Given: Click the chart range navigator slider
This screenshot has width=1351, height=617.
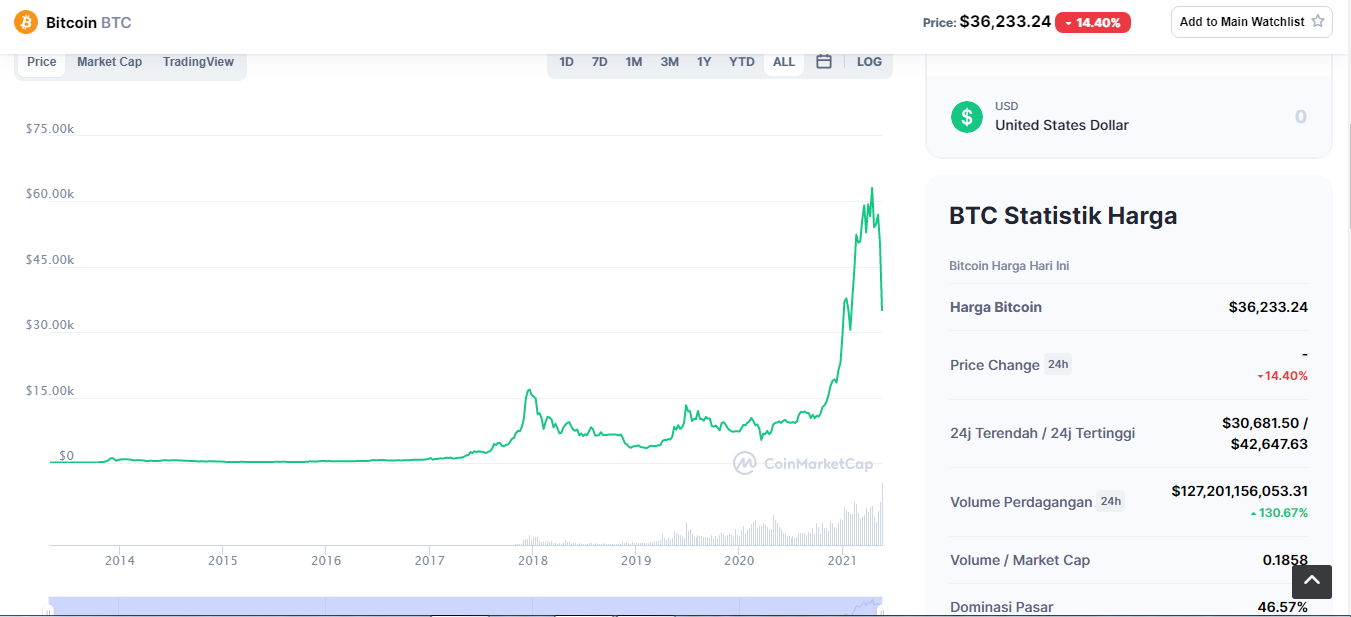Looking at the screenshot, I should (x=465, y=606).
